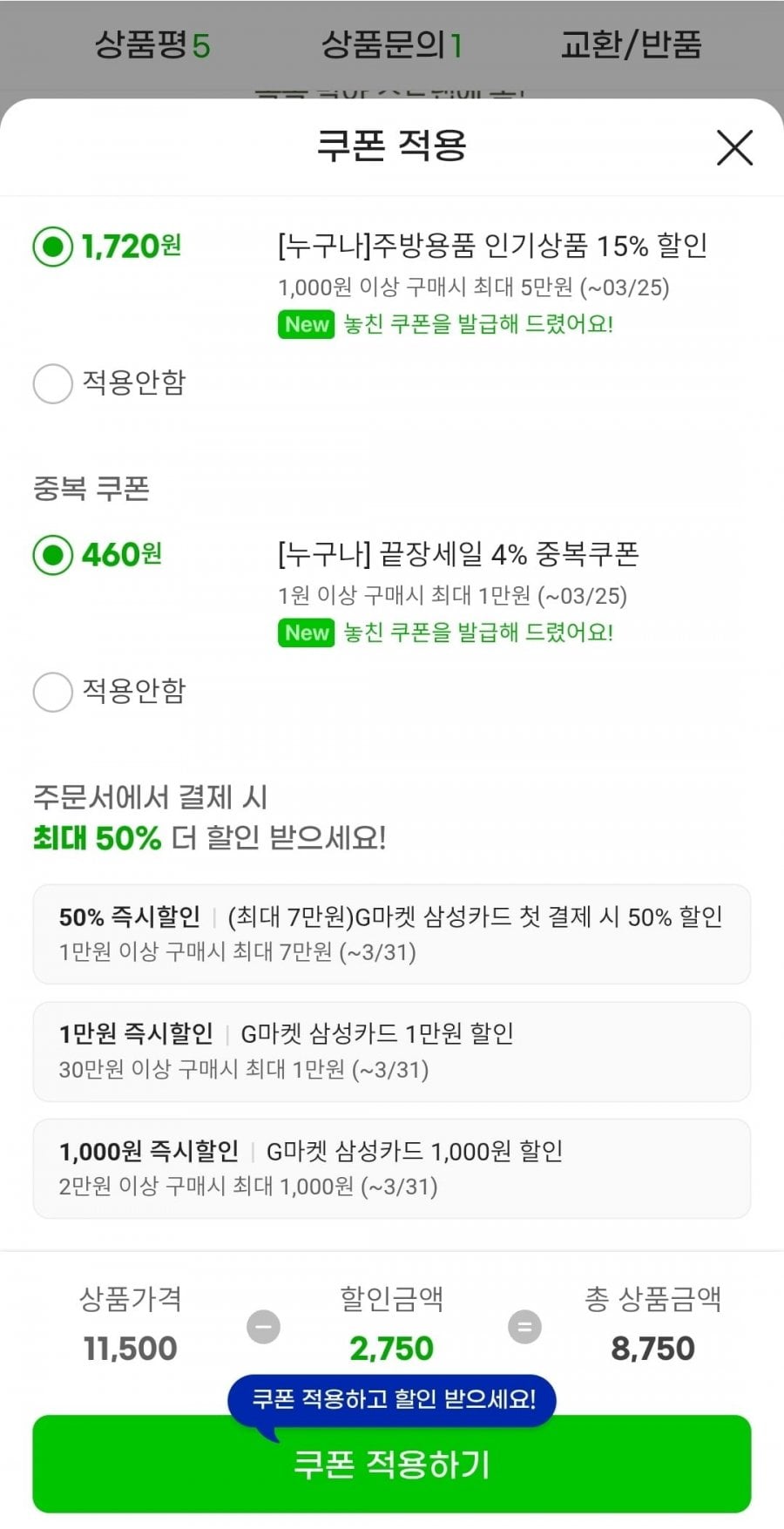Tap the 끝장세일 4% 중복쿠폰 title
The height and width of the screenshot is (1529, 784).
pos(458,554)
